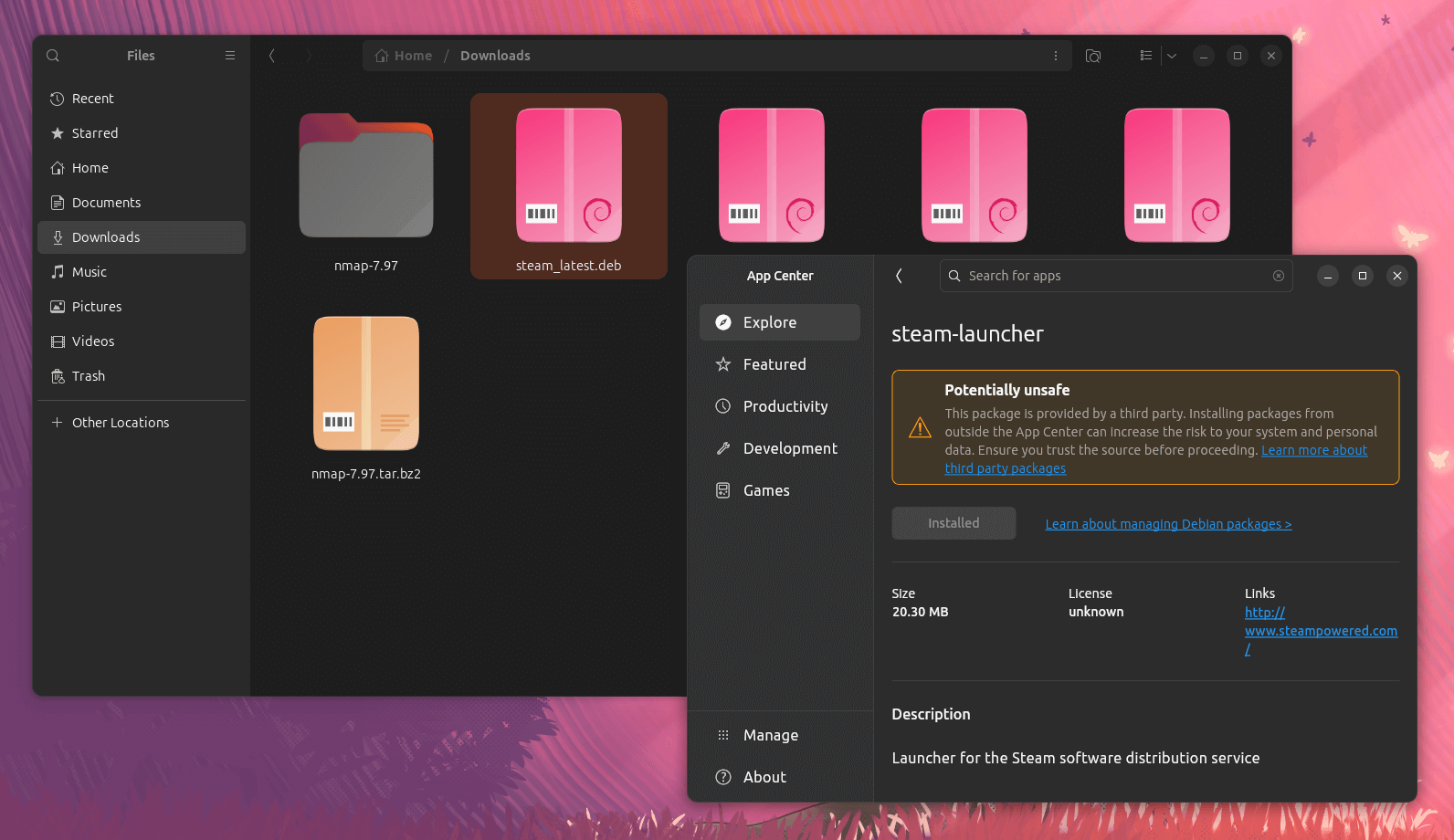Open the steampowered.com link
This screenshot has width=1454, height=840.
tap(1321, 631)
